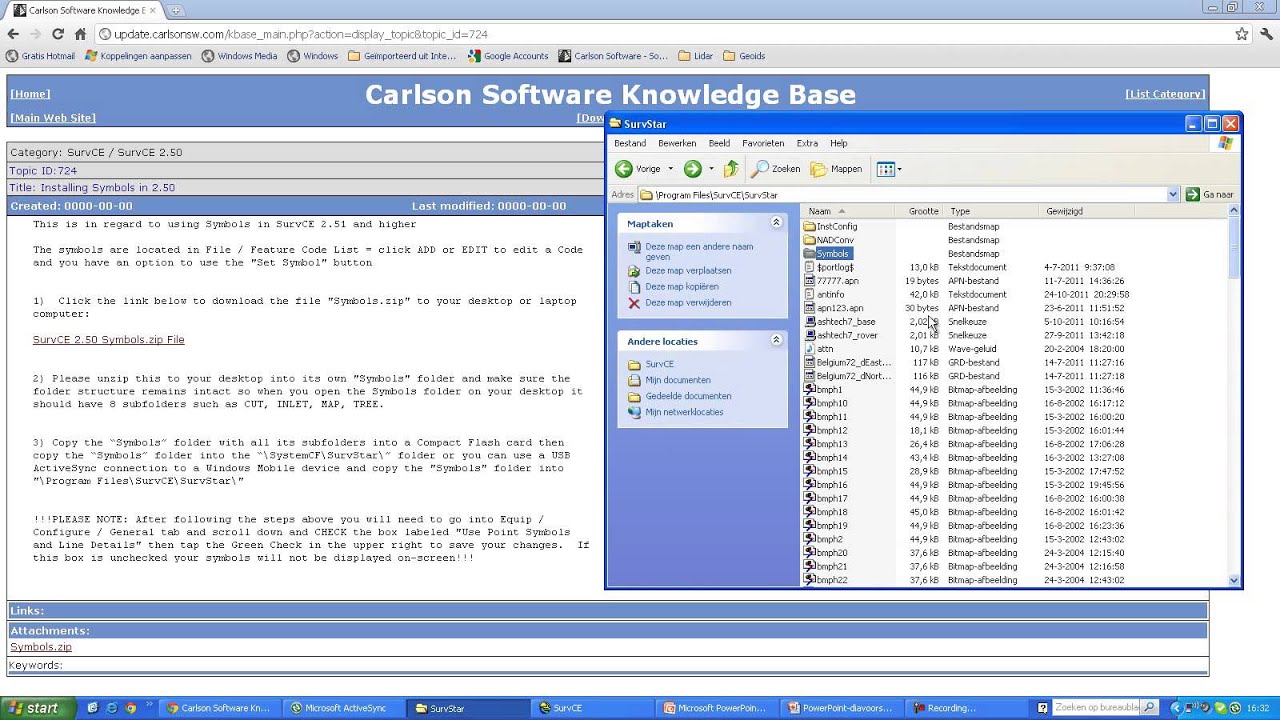
Task: Select the bmph1 bitmap icon
Action: pos(810,390)
